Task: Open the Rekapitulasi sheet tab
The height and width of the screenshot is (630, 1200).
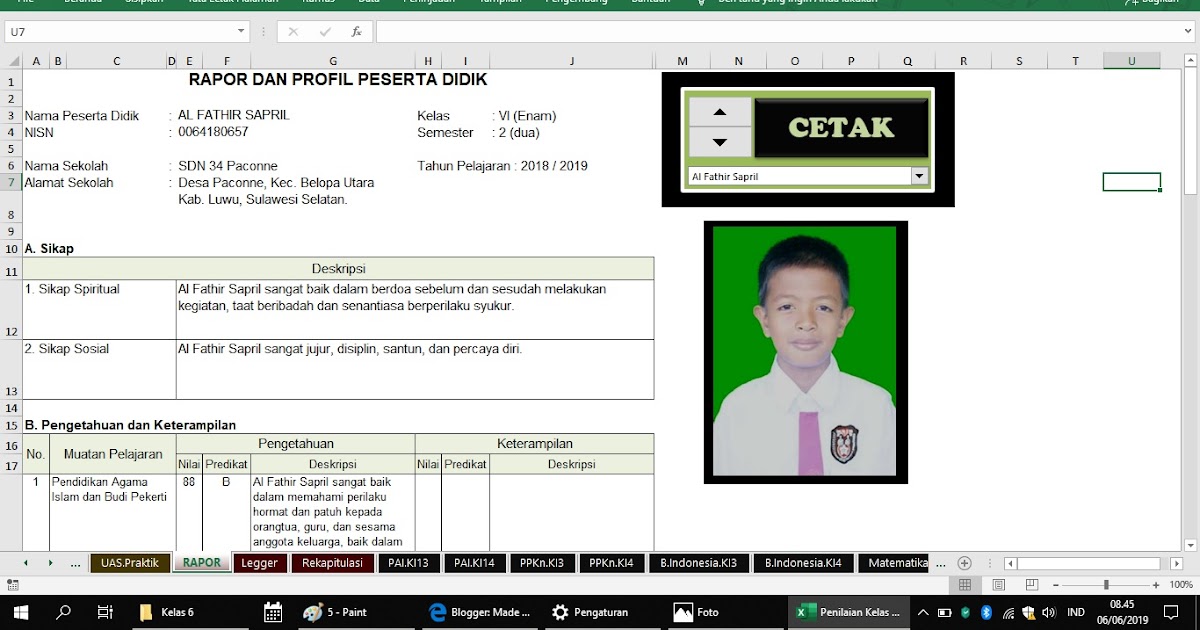Action: (x=332, y=563)
